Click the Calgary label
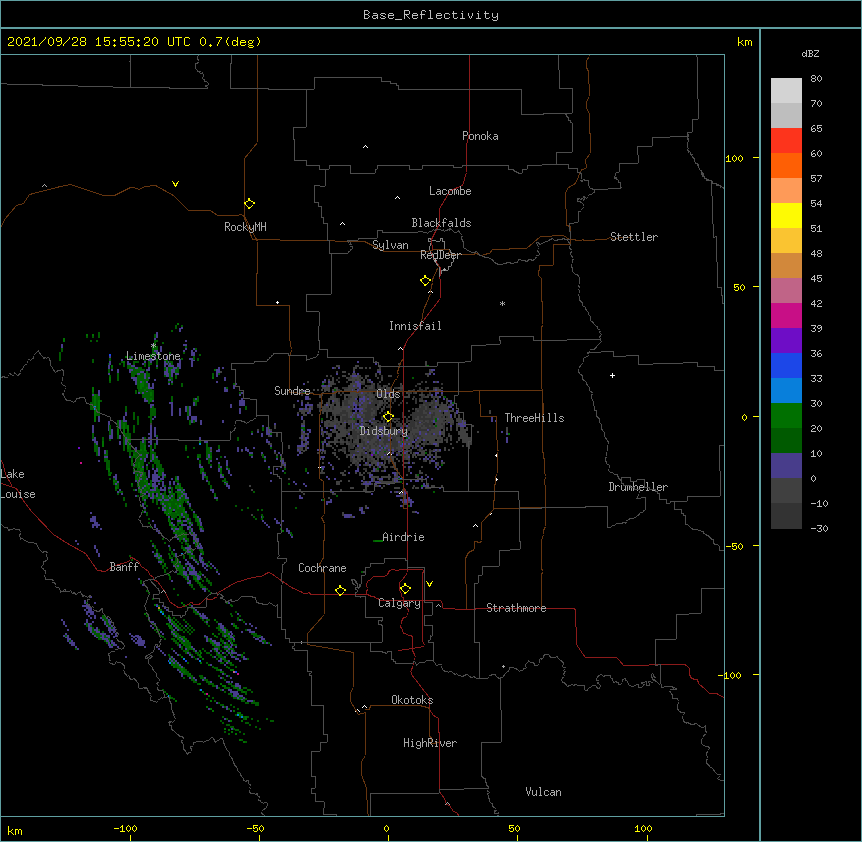The height and width of the screenshot is (842, 862). [399, 603]
